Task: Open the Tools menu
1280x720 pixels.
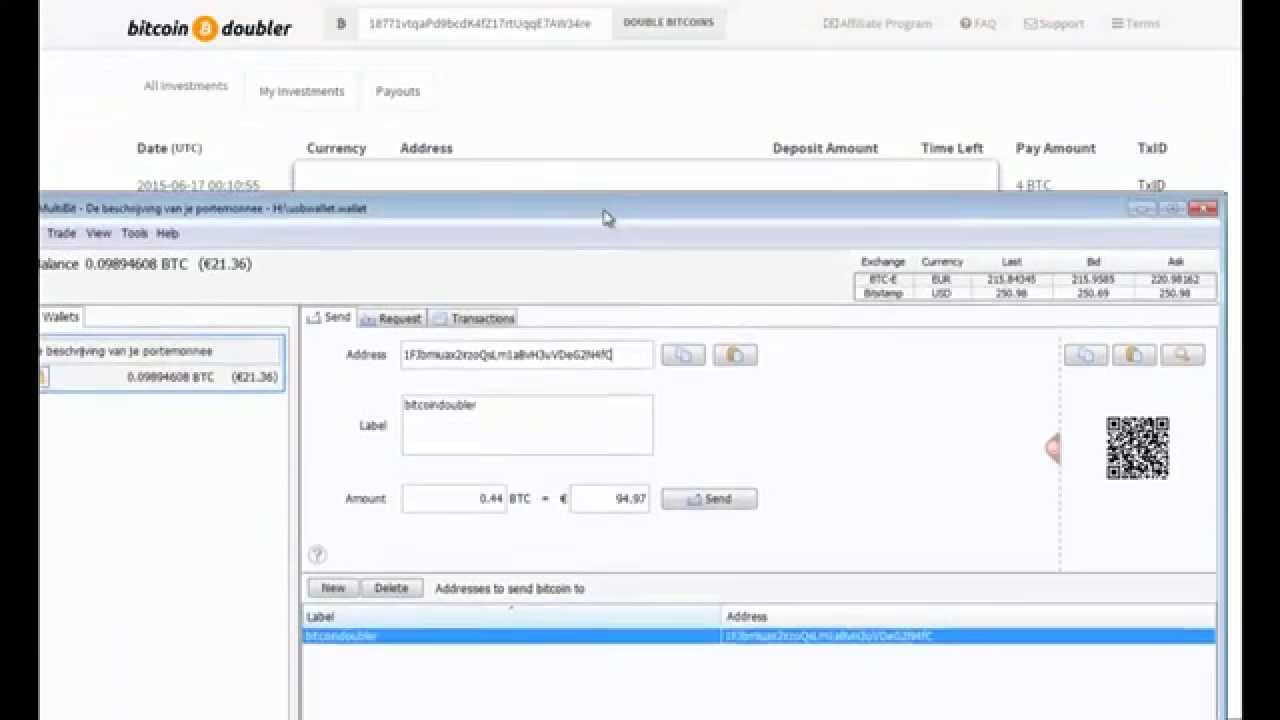Action: [x=134, y=233]
